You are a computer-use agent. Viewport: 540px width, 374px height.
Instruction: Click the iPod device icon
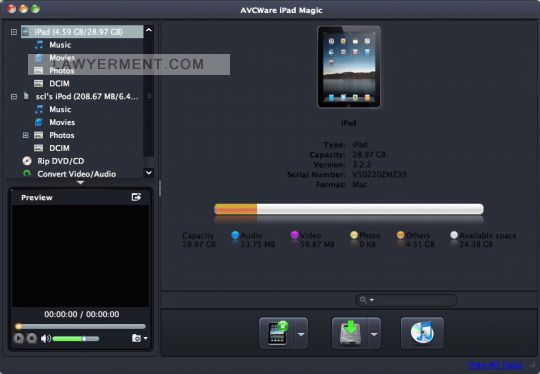(26, 96)
